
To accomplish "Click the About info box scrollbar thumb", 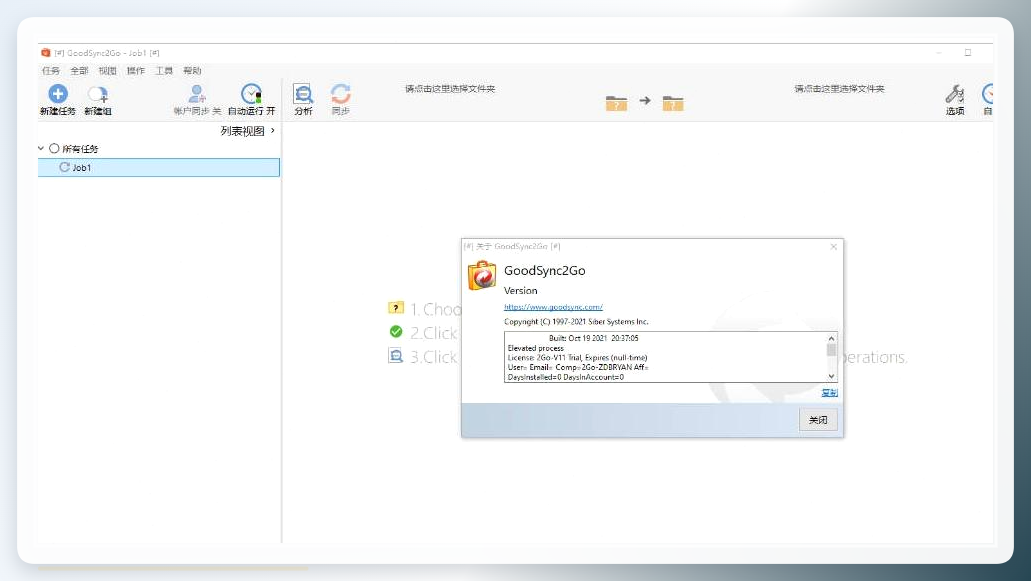I will point(831,350).
